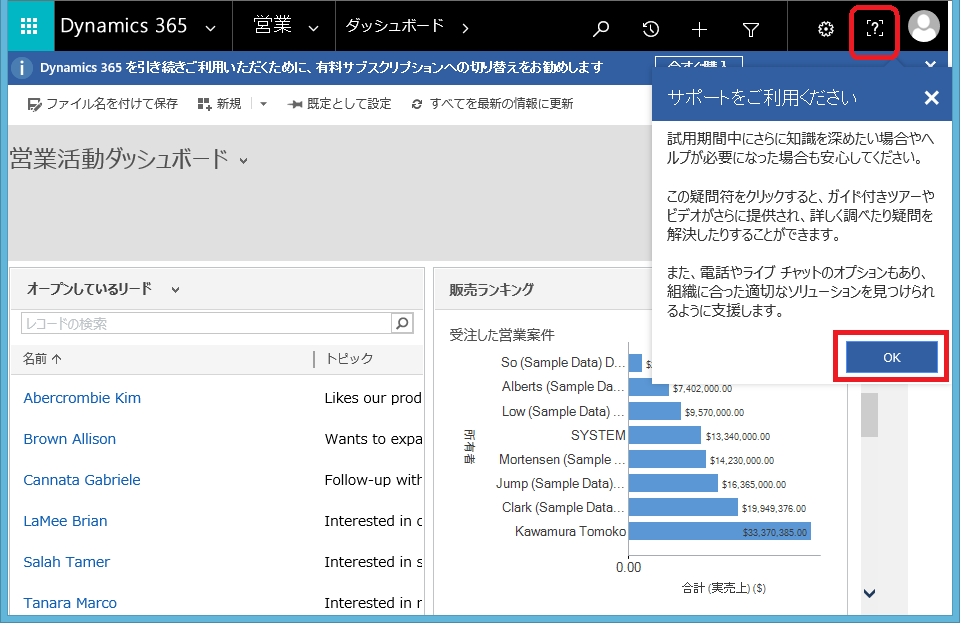Open lead Cannata Gabriele

[x=81, y=480]
